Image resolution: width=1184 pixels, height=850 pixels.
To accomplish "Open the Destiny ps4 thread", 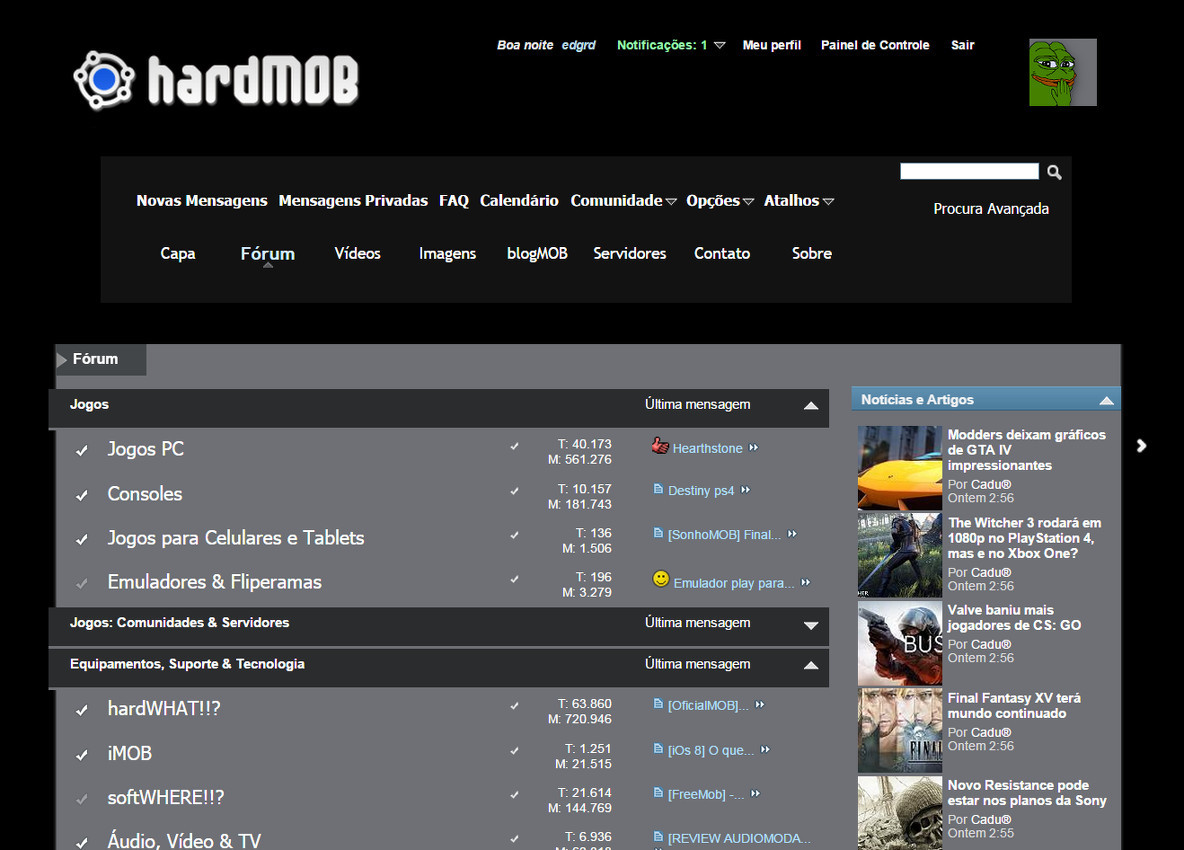I will tap(701, 491).
